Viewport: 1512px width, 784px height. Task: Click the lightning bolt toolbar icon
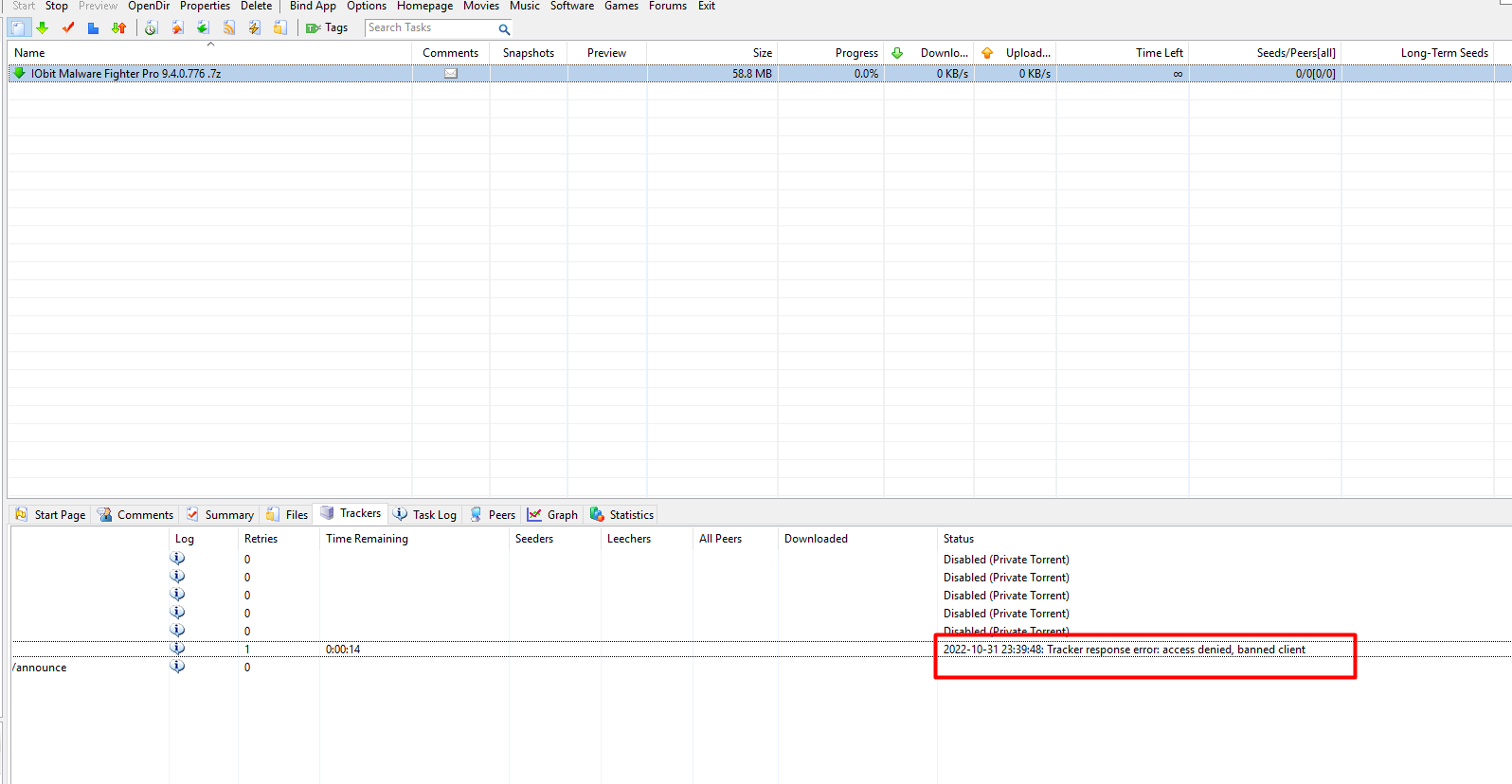pos(255,27)
